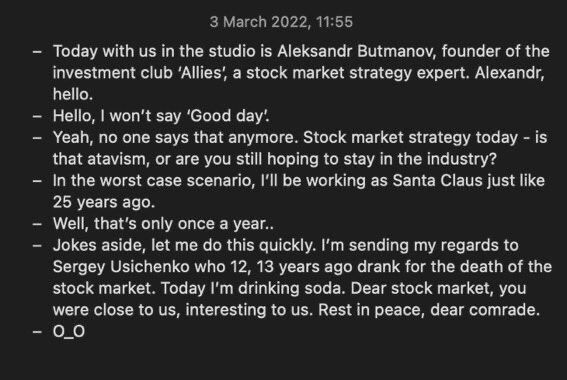Screen dimensions: 567x380
Task: Click the line Well, that's only once a year
Action: pos(163,223)
